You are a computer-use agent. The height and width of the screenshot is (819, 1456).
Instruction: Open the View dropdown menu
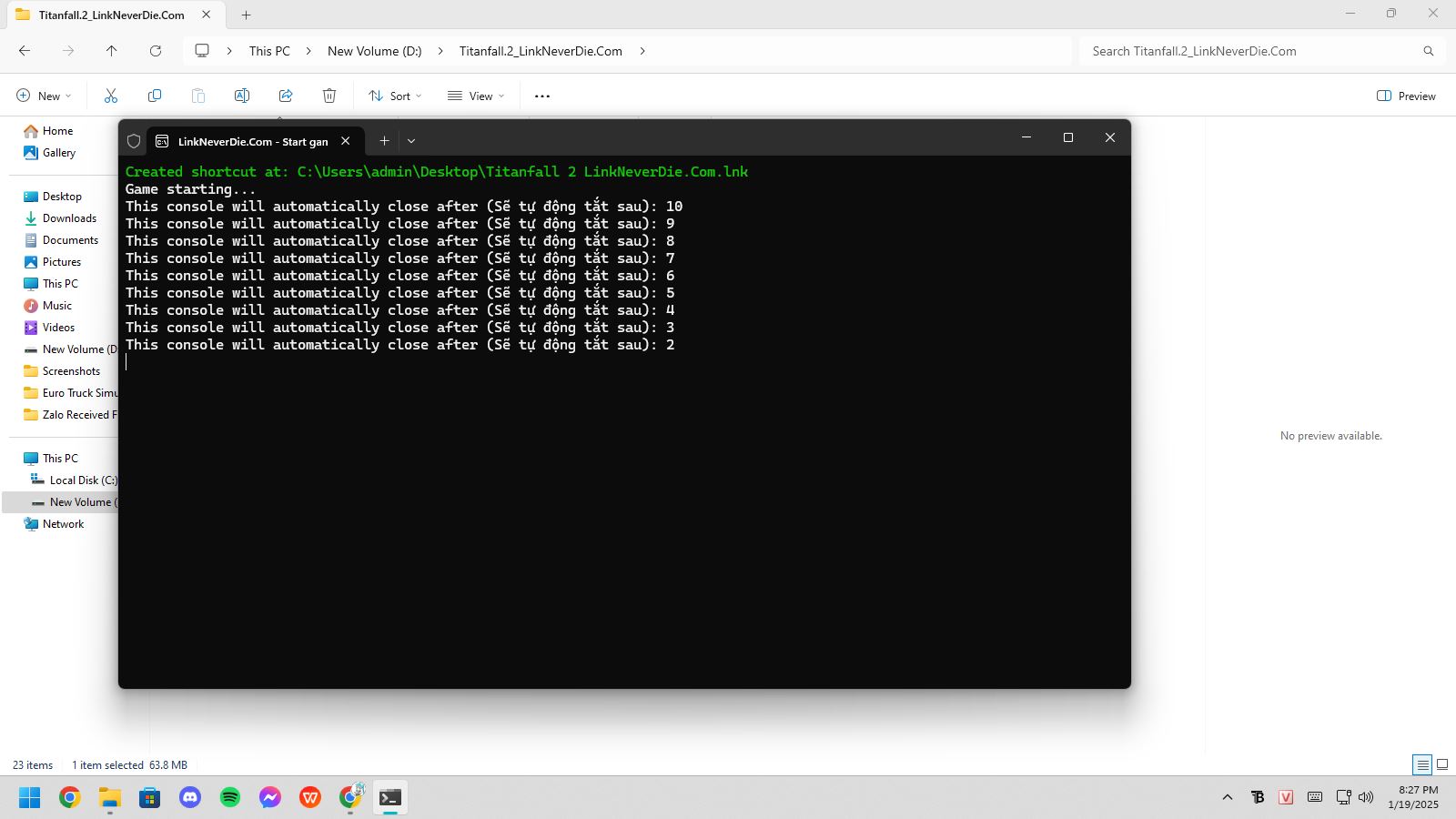[476, 96]
